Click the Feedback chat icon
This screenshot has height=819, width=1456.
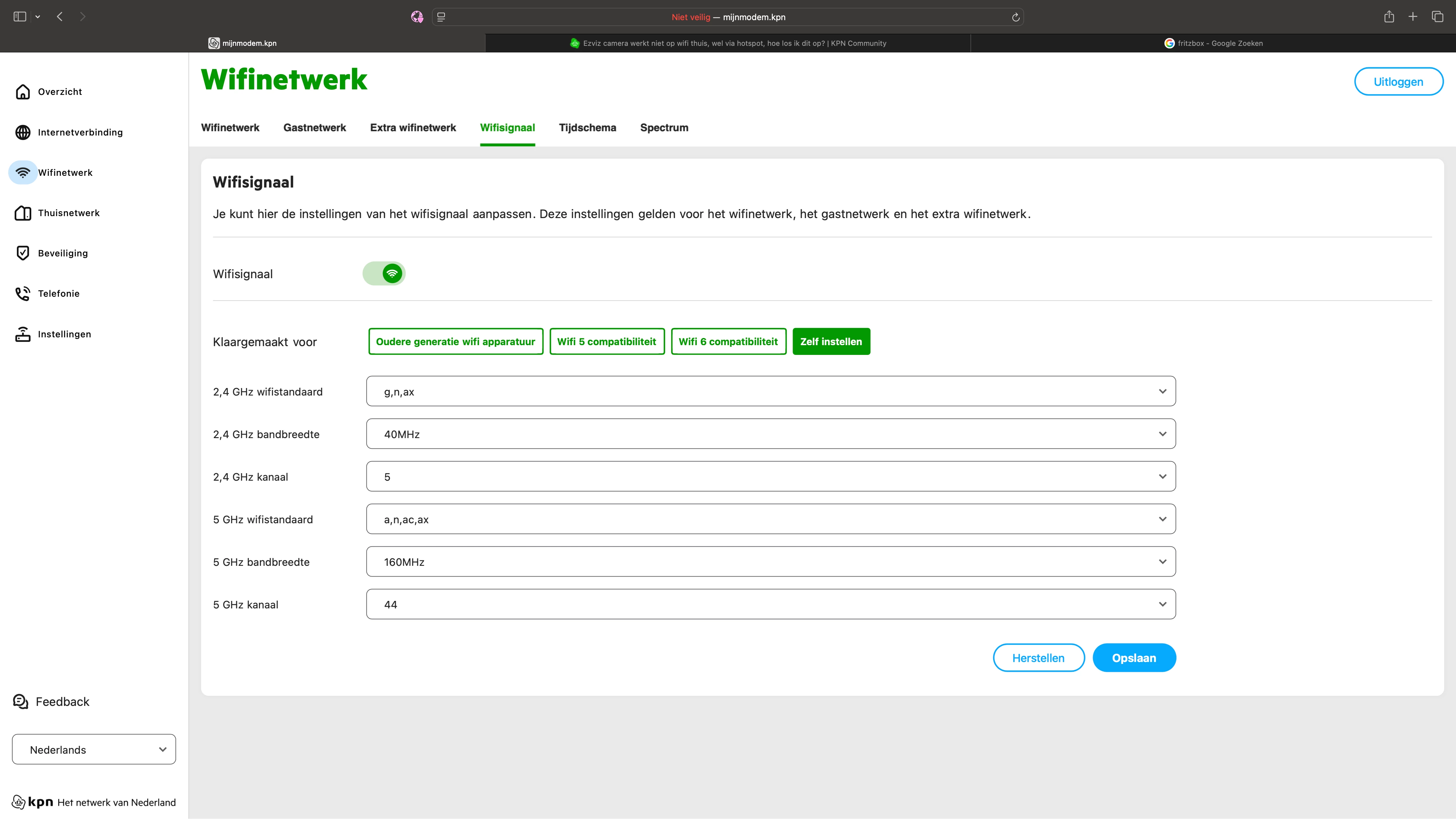point(21,701)
